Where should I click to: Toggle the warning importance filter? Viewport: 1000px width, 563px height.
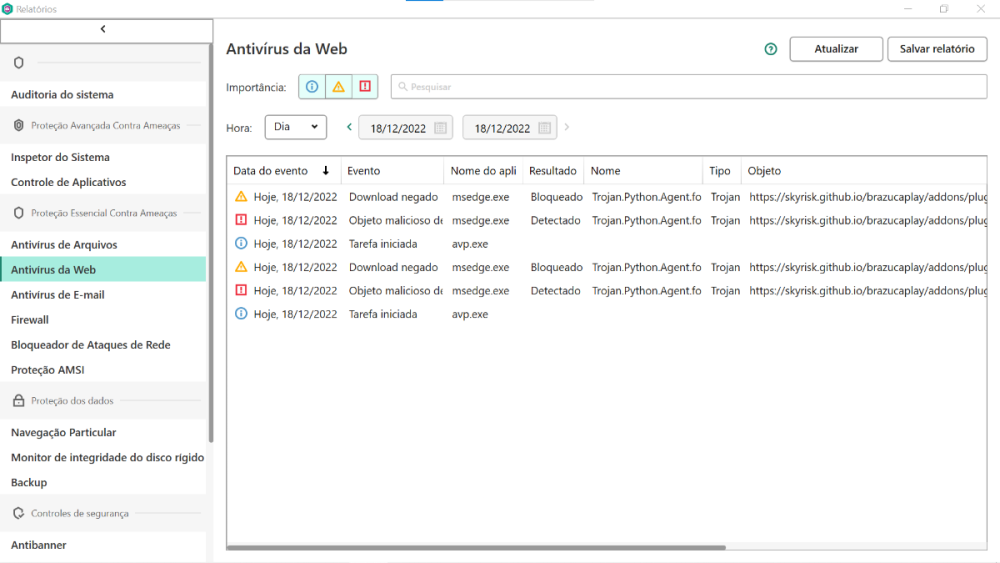pos(339,87)
